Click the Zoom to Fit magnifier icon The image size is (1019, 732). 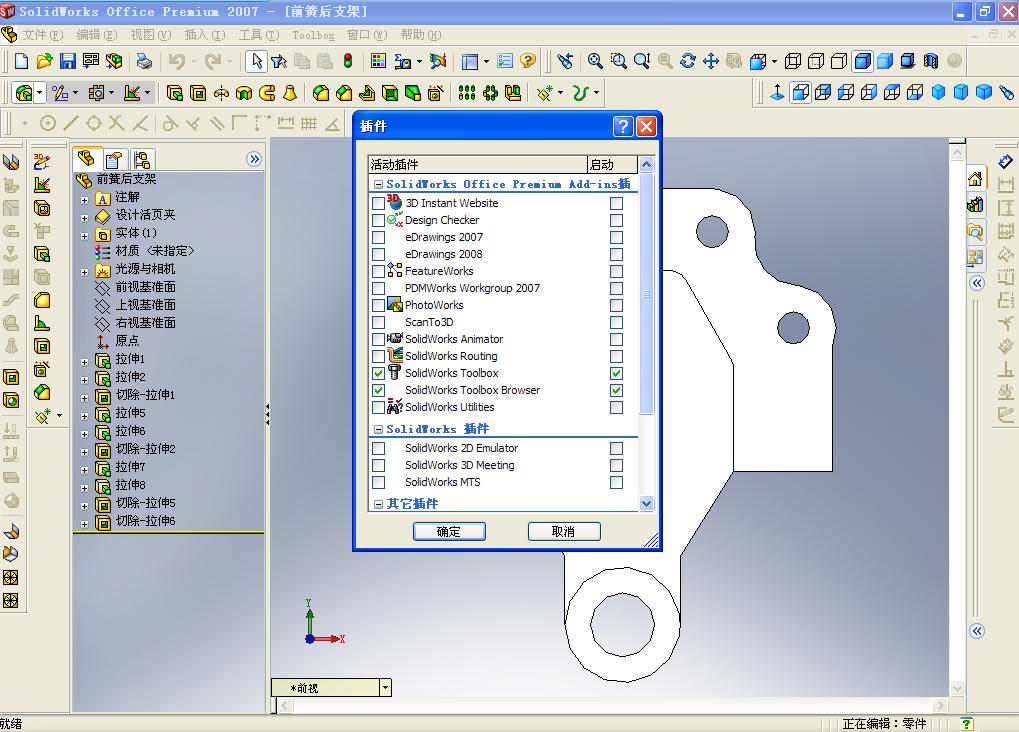point(595,61)
